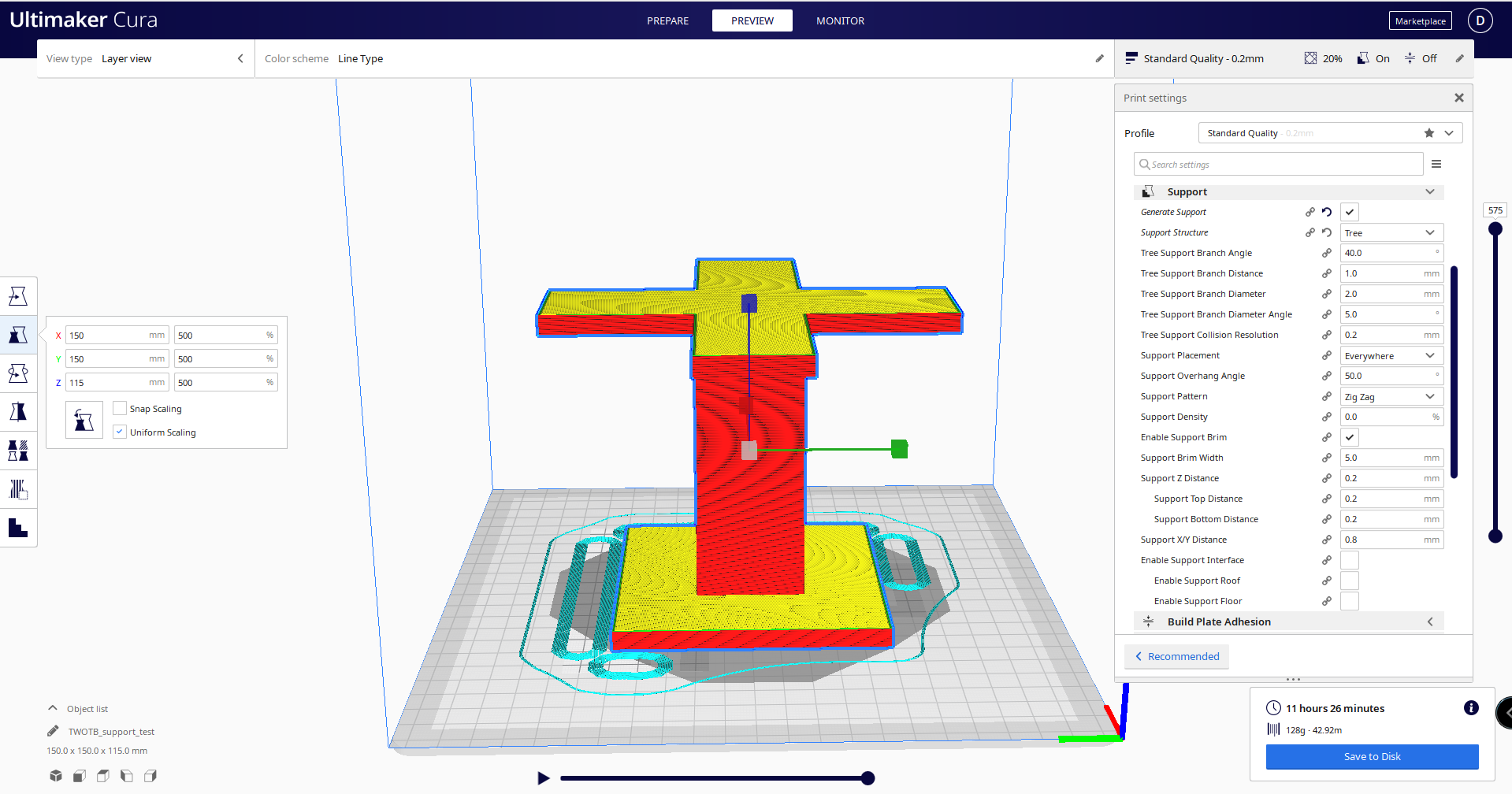1512x794 pixels.
Task: Open the Profile selection dropdown
Action: click(1330, 133)
